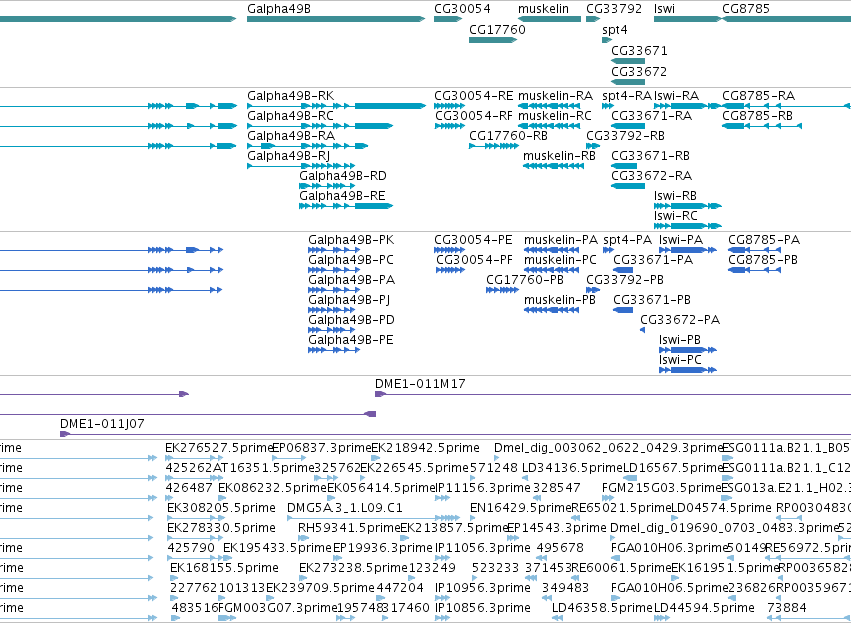
Task: Select the CG33672 gene label
Action: 639,72
